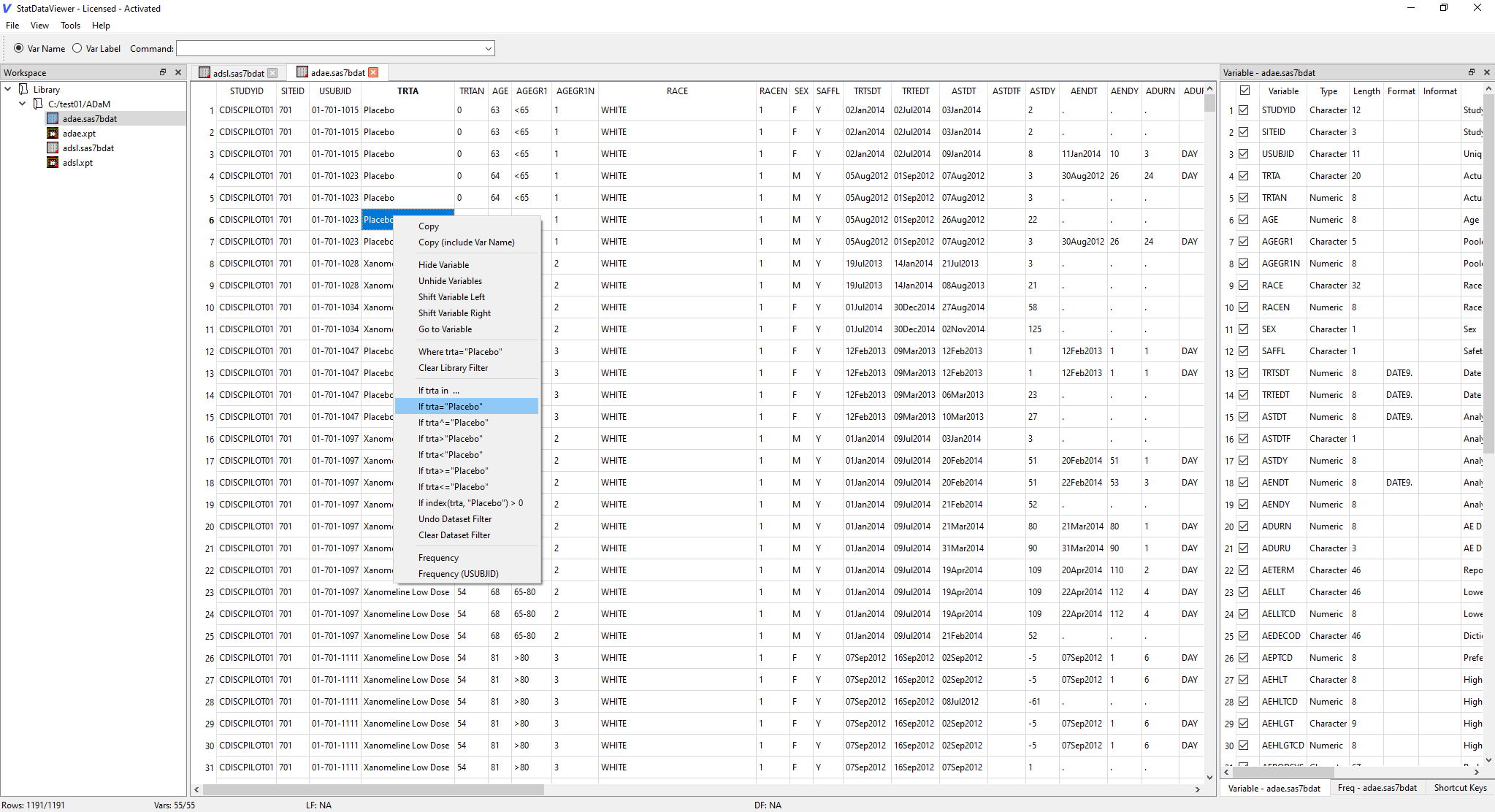
Task: Click the StatDataViewer app logo icon
Action: 7,9
